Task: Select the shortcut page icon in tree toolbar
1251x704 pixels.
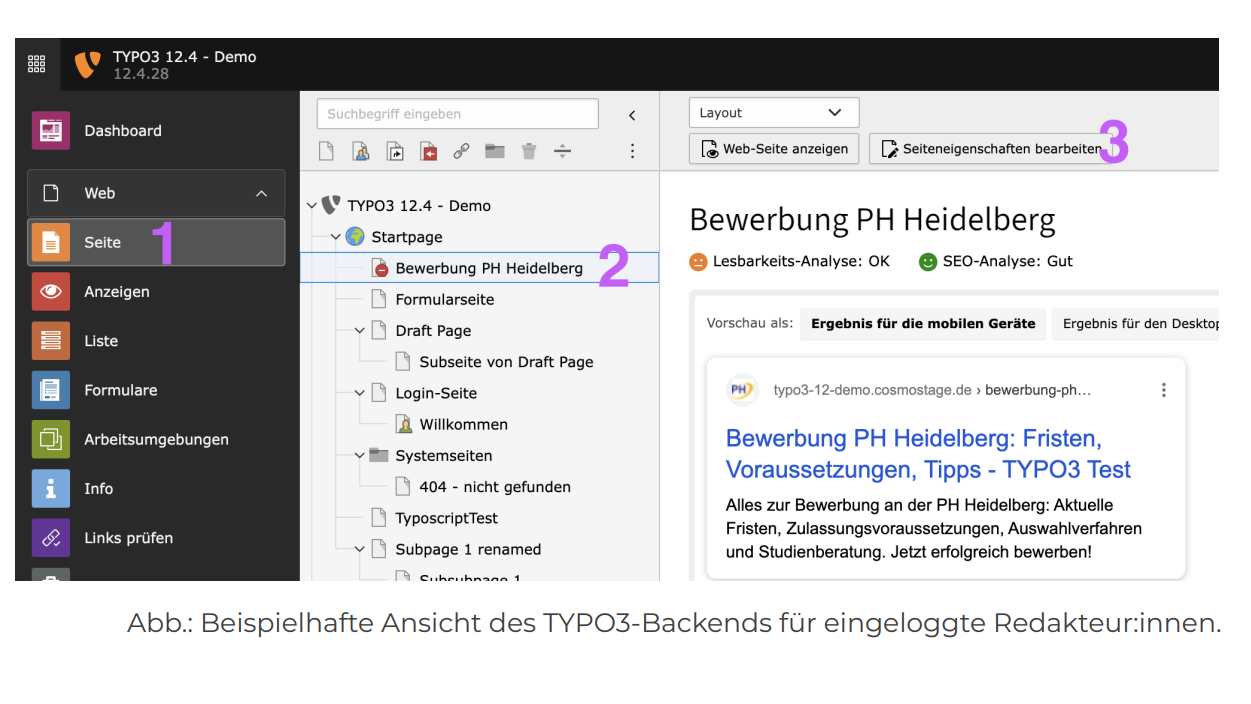Action: click(x=395, y=151)
